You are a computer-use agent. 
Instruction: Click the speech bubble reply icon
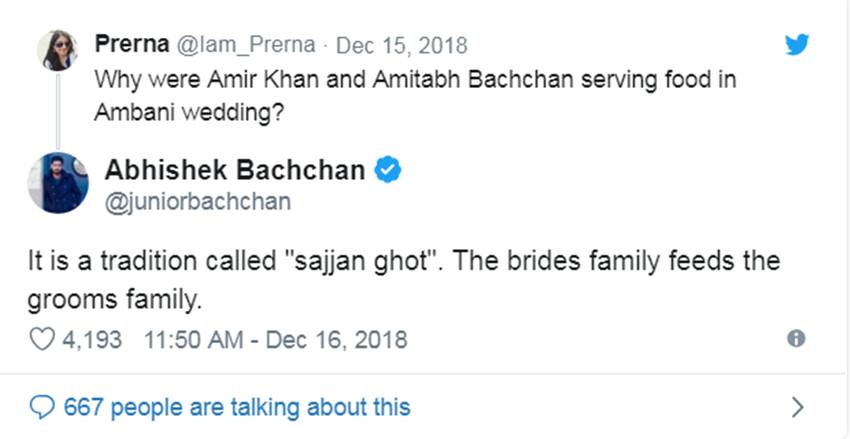[x=42, y=407]
